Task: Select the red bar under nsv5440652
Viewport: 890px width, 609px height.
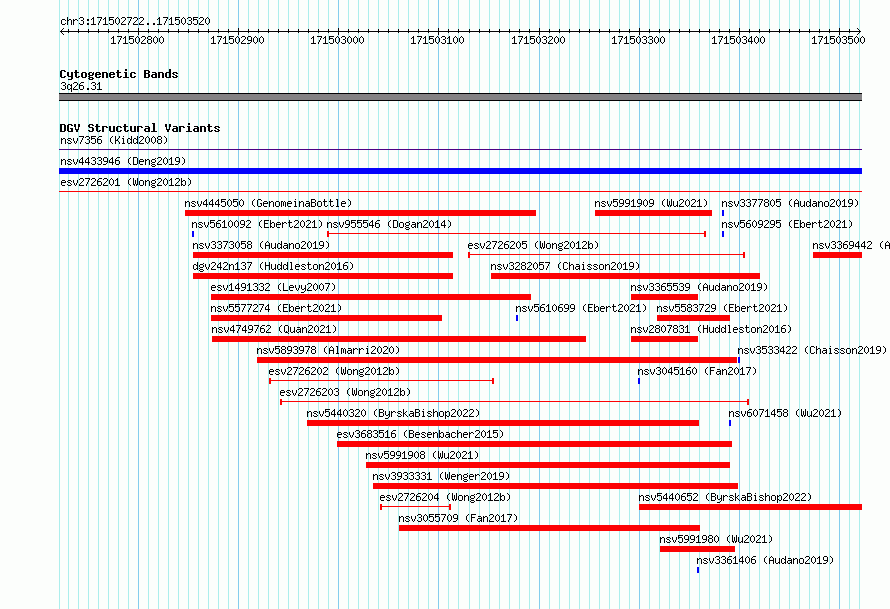Action: point(750,507)
